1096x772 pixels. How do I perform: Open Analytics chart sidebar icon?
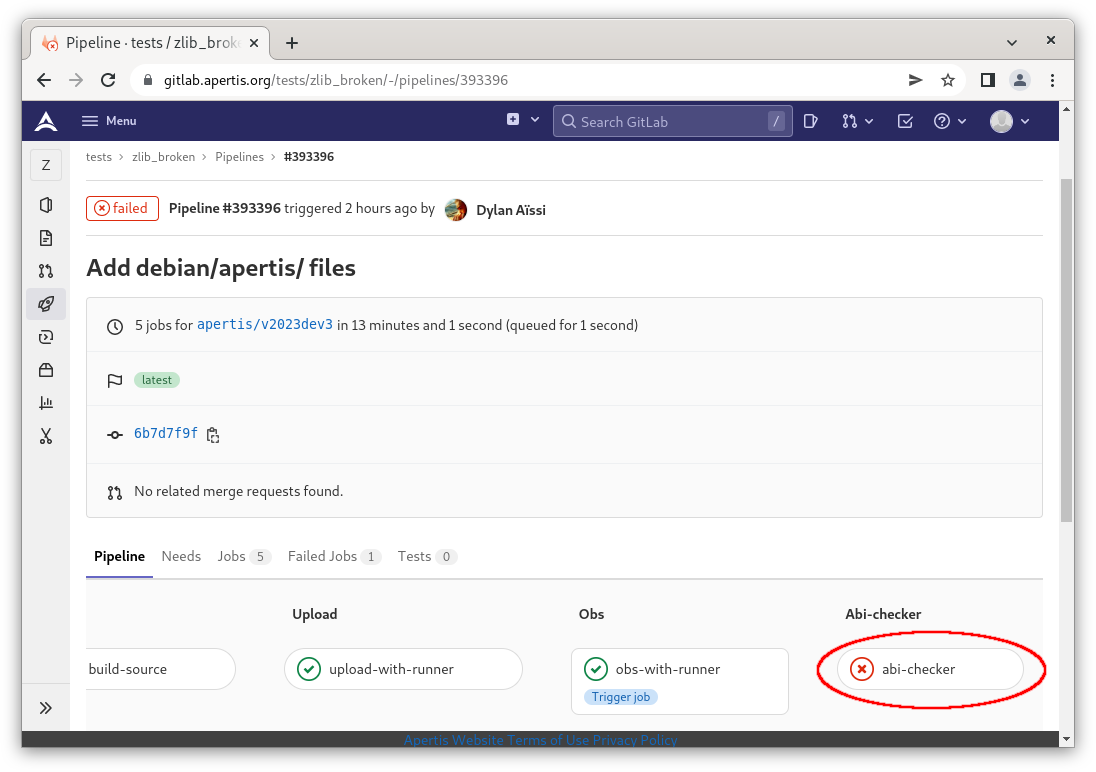tap(46, 403)
